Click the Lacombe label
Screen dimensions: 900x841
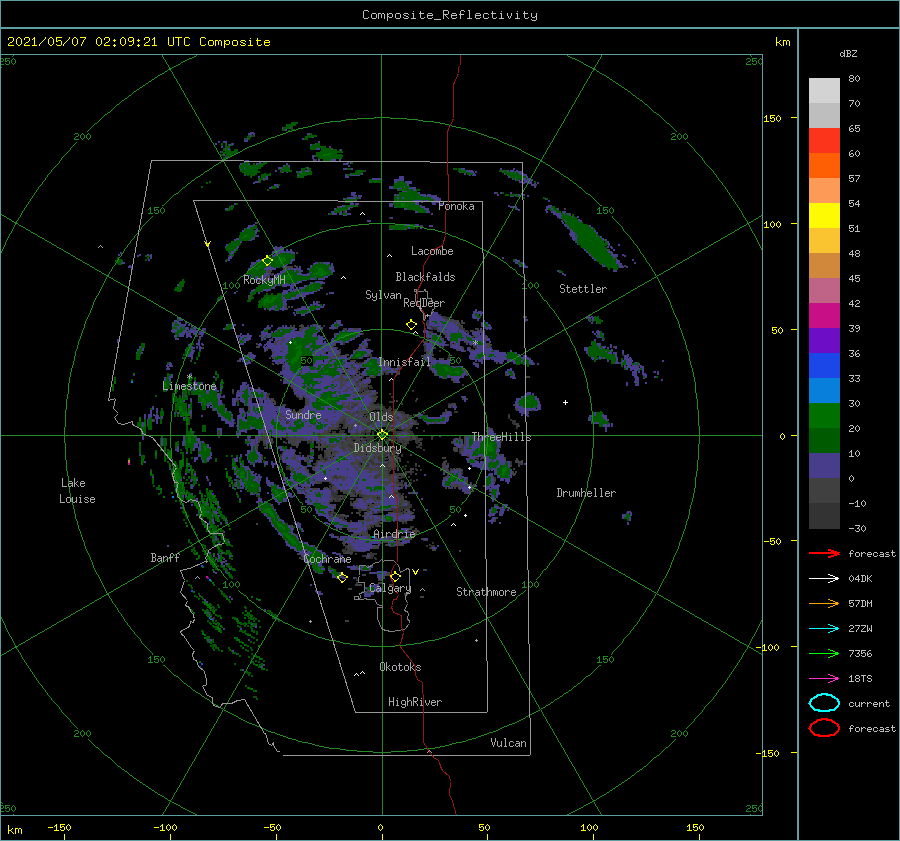pos(432,251)
